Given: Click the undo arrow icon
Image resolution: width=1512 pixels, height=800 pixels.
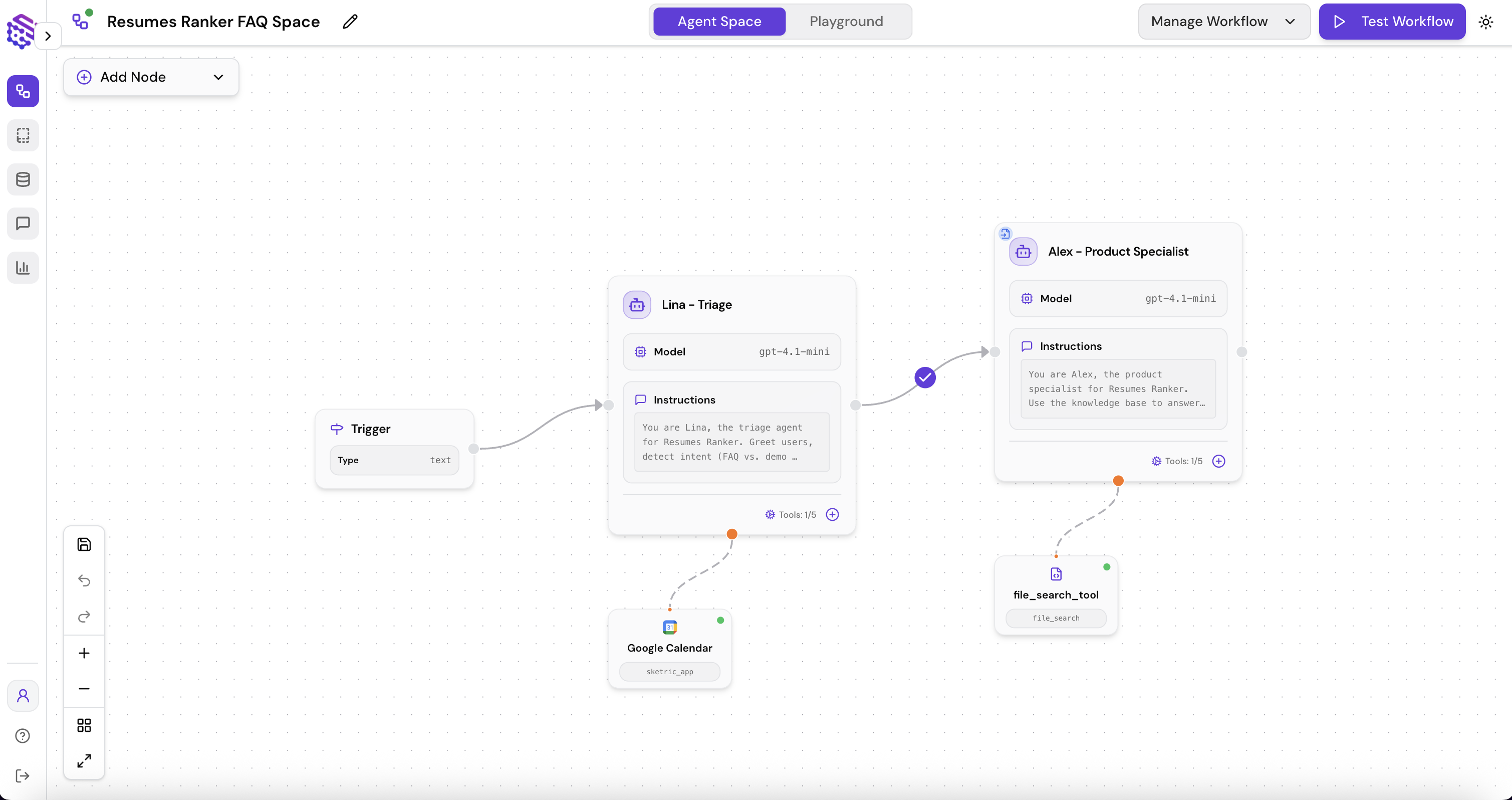Looking at the screenshot, I should 84,580.
